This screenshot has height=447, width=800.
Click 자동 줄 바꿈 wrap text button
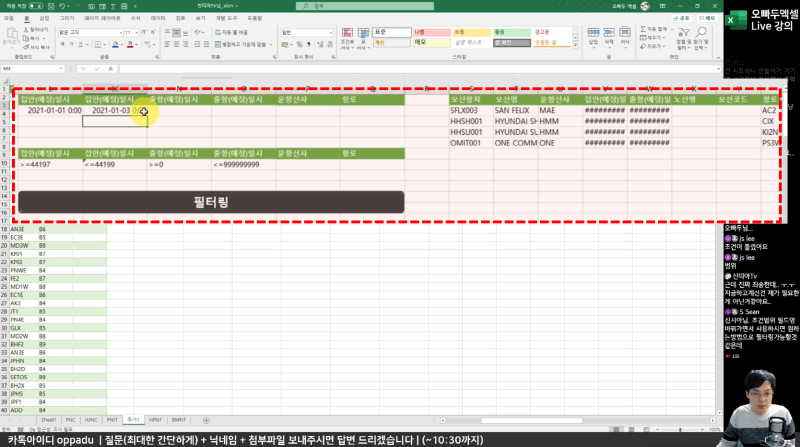click(x=231, y=32)
